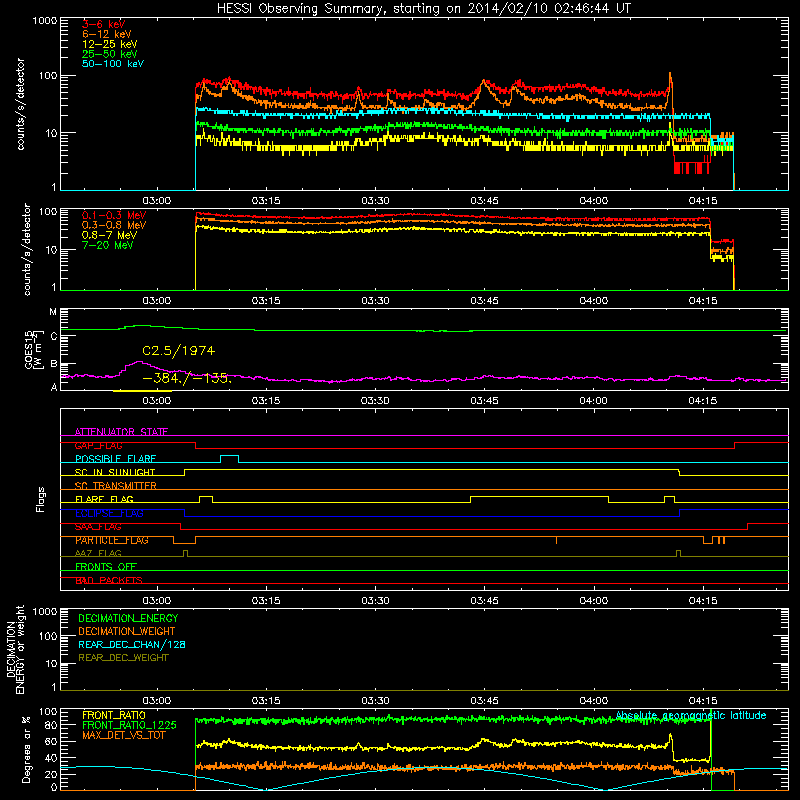Click the counts/s/detector label of top plot
The image size is (800, 800).
[x=20, y=104]
